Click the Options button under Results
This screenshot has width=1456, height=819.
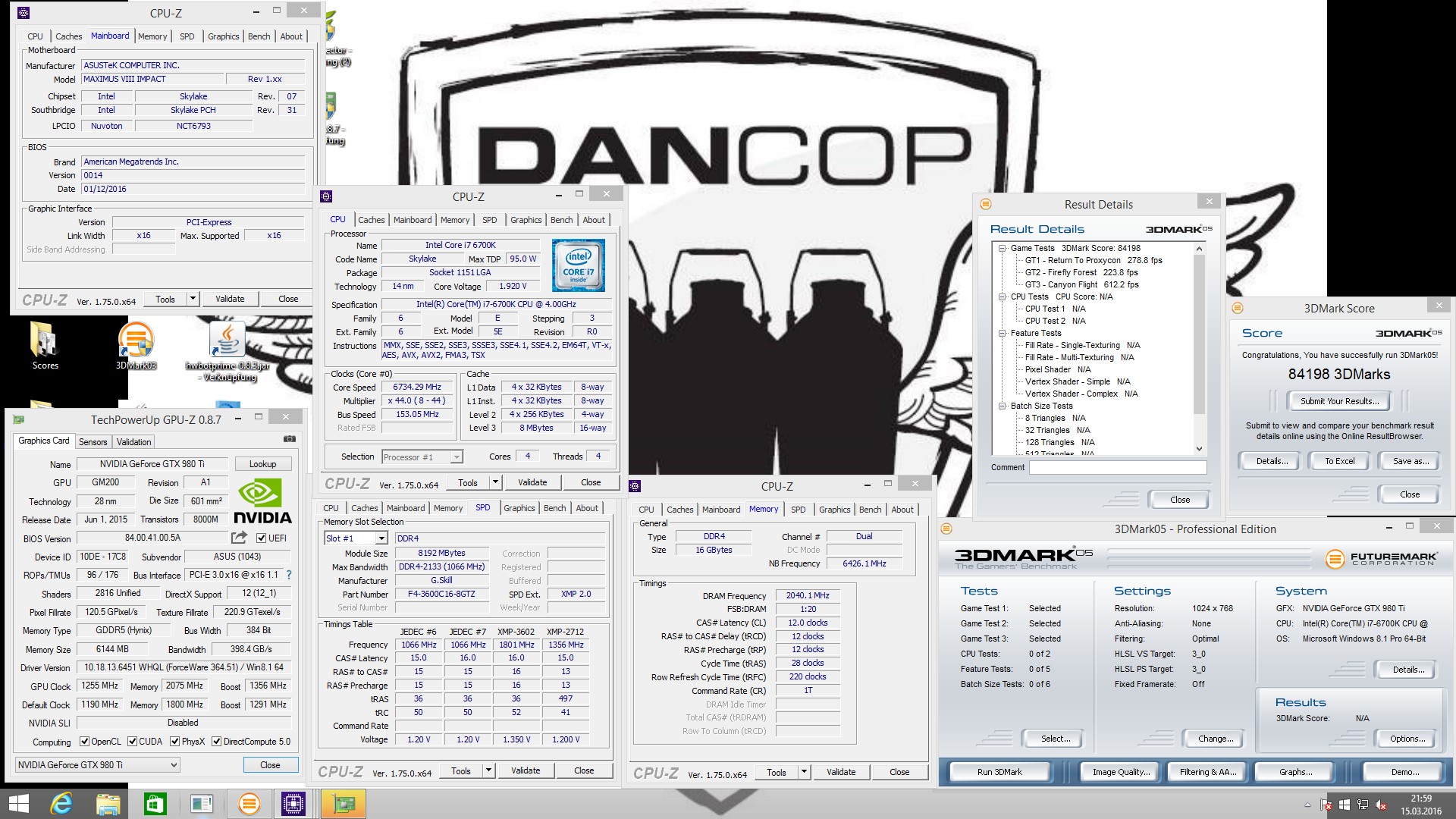pos(1407,739)
